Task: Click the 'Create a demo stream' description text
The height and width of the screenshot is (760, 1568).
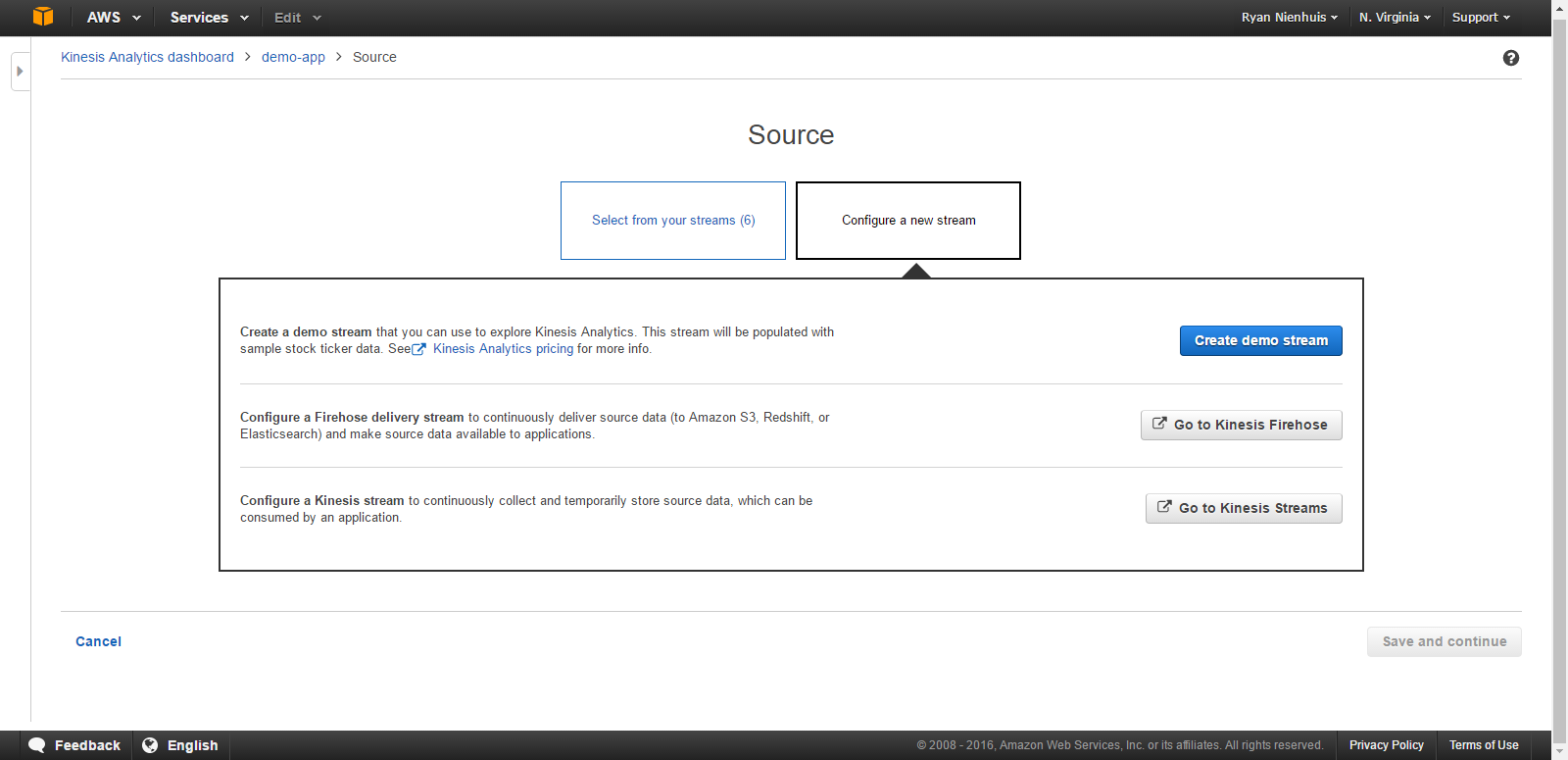Action: [x=537, y=340]
